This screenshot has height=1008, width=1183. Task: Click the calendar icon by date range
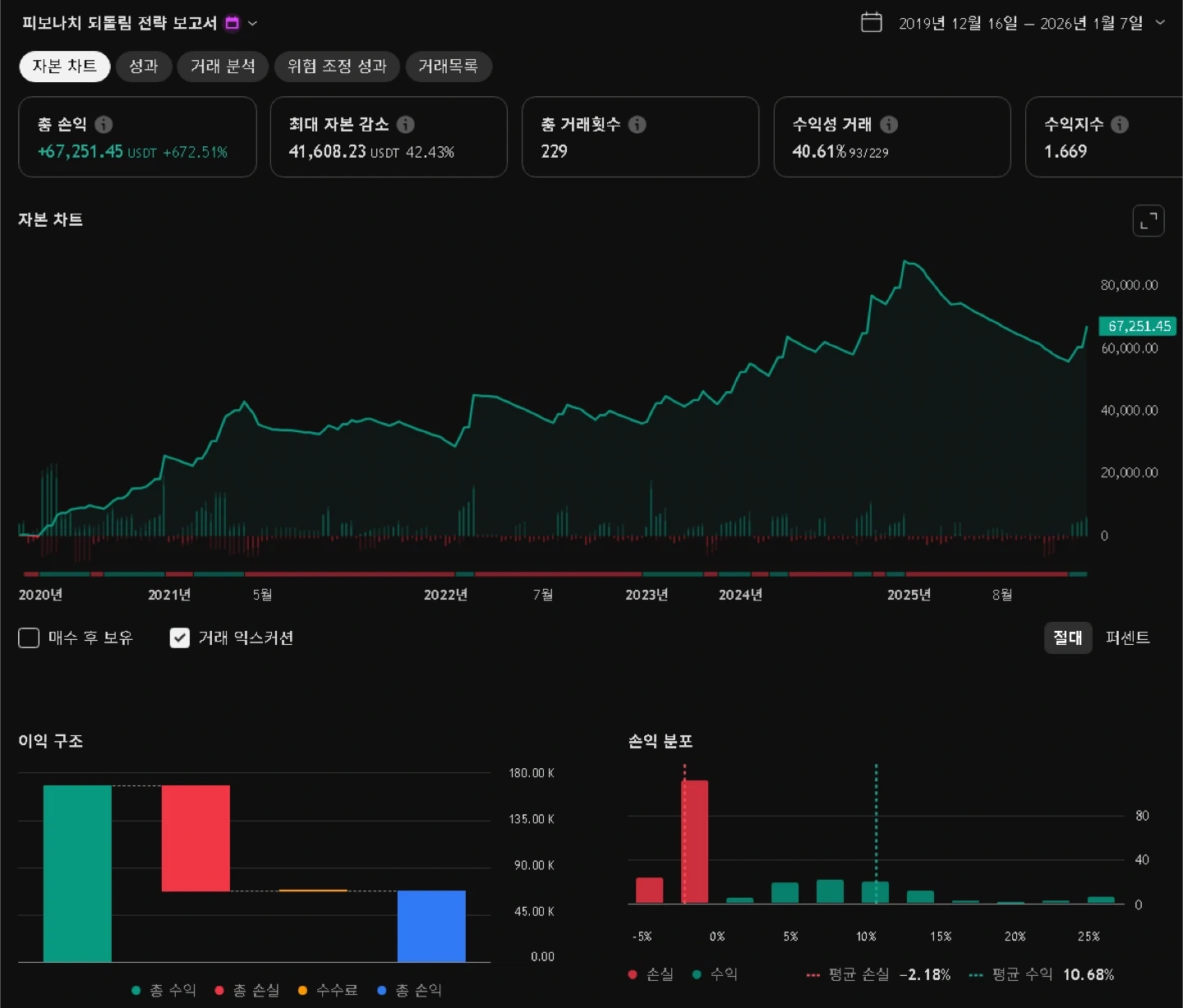[x=871, y=22]
